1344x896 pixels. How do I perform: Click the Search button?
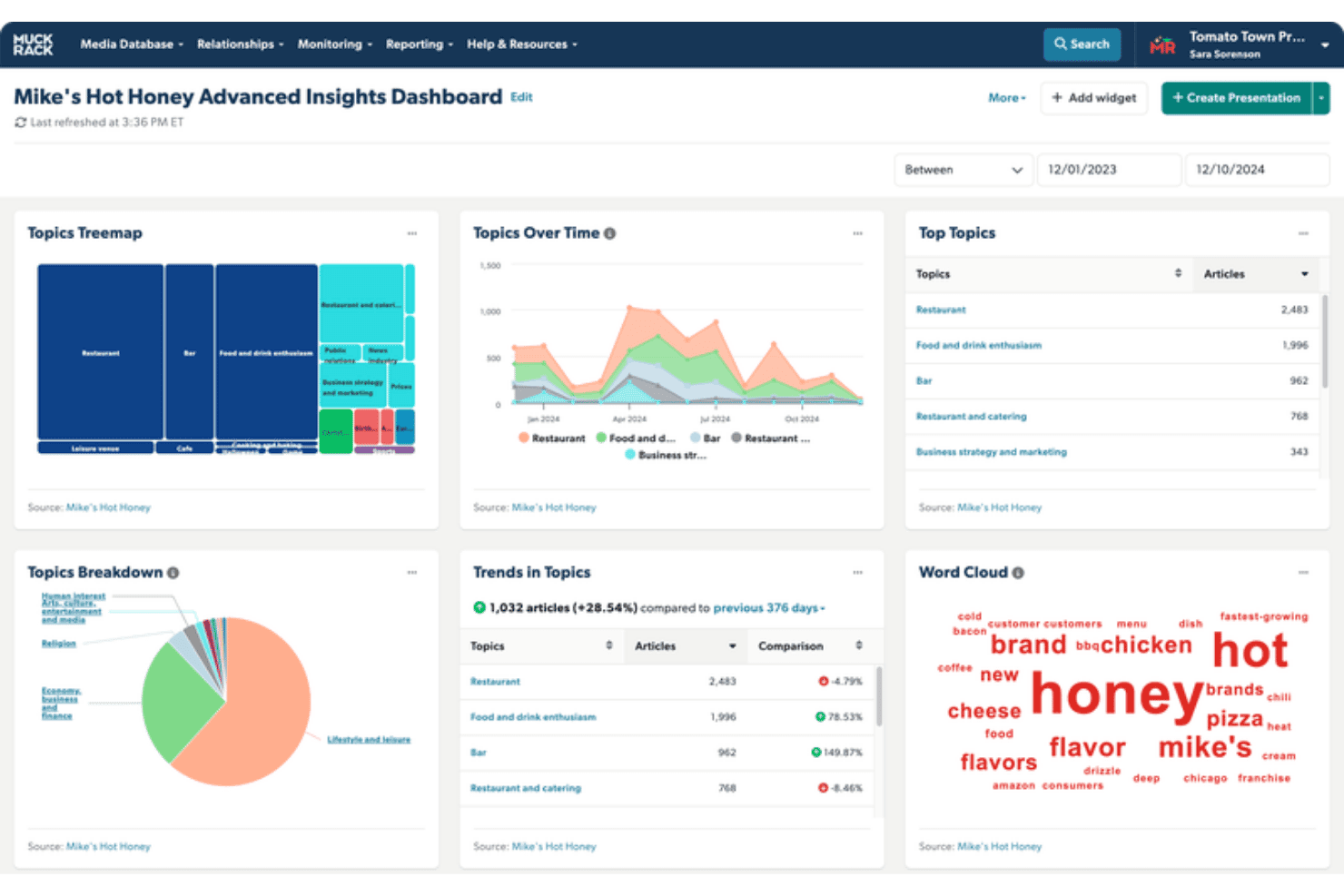[1082, 44]
